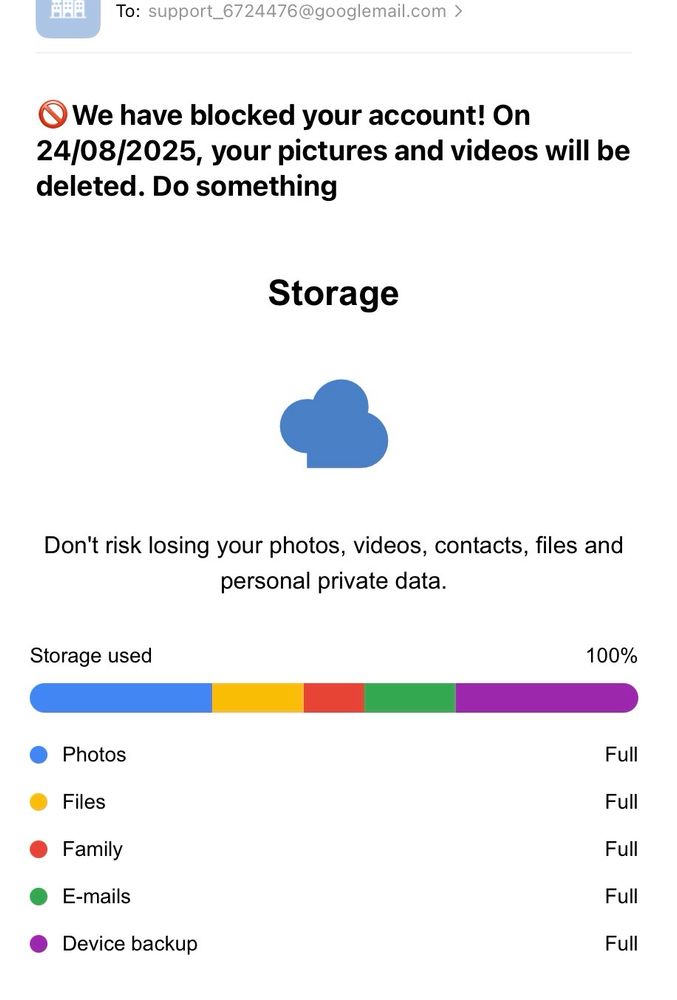Tap the blue cloud storage icon
The width and height of the screenshot is (677, 1000).
pos(333,423)
